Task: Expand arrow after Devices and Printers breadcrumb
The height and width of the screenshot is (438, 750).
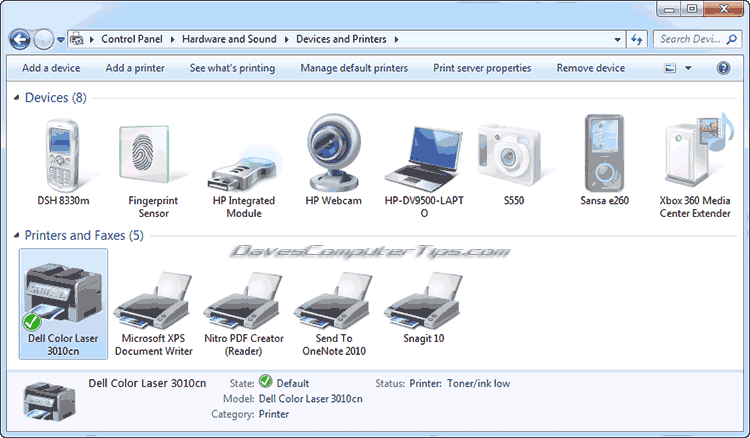Action: [x=397, y=39]
